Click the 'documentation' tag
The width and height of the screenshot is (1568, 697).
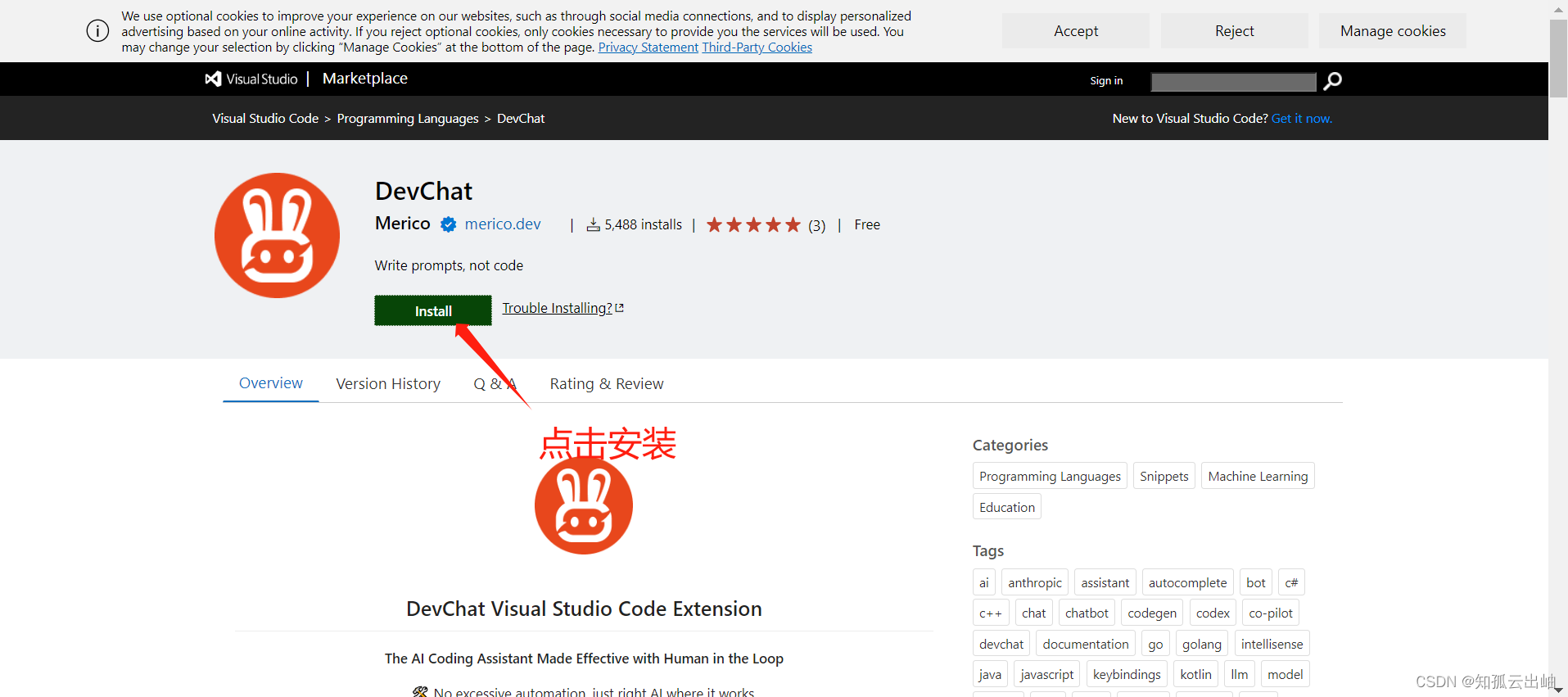1086,644
